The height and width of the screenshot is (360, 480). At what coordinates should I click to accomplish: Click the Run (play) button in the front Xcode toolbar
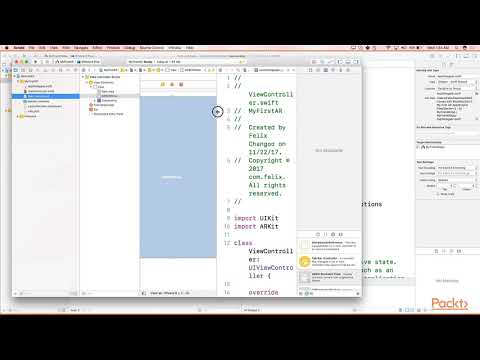coord(35,62)
